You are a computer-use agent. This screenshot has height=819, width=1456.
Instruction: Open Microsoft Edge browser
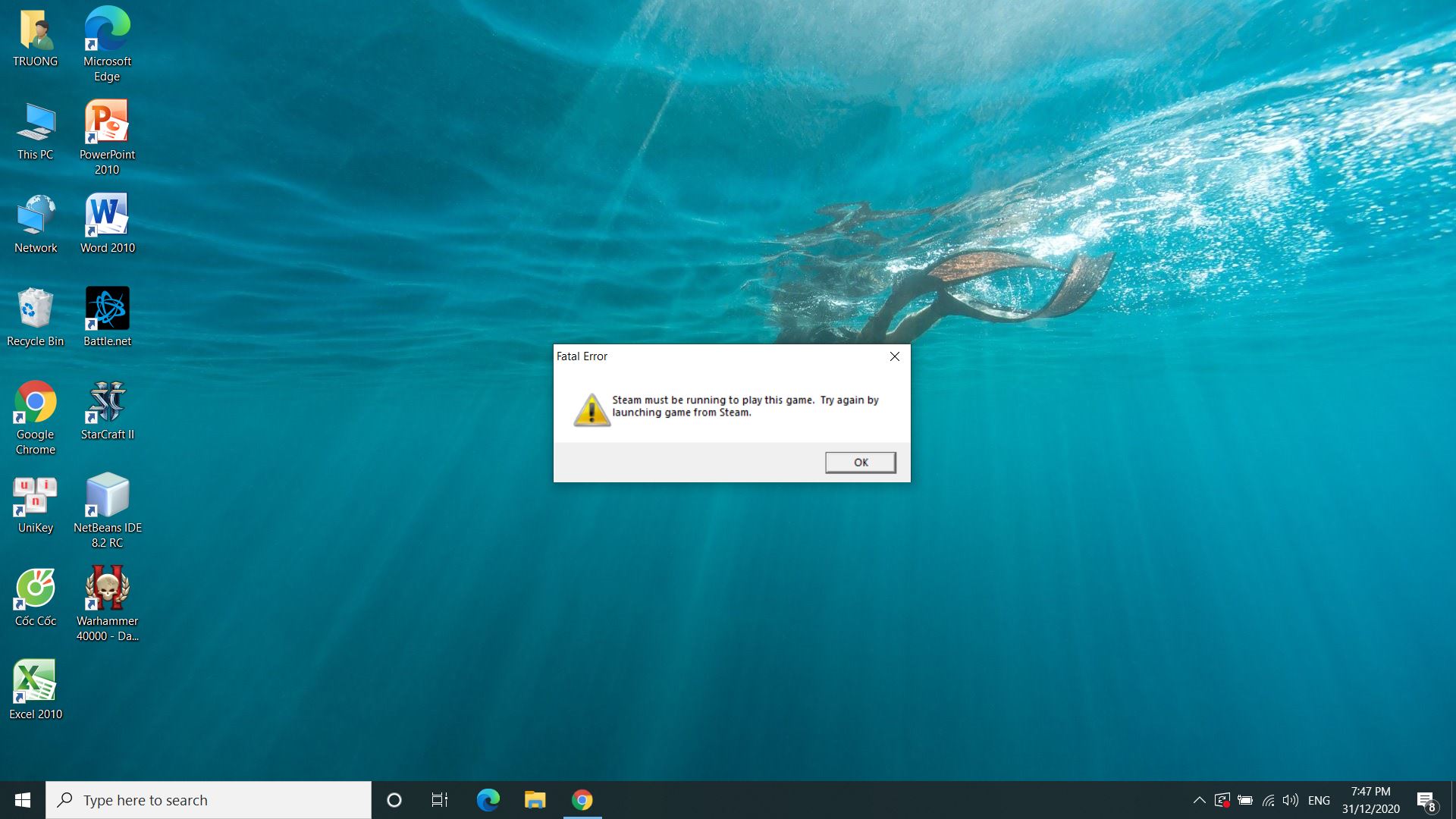click(106, 31)
